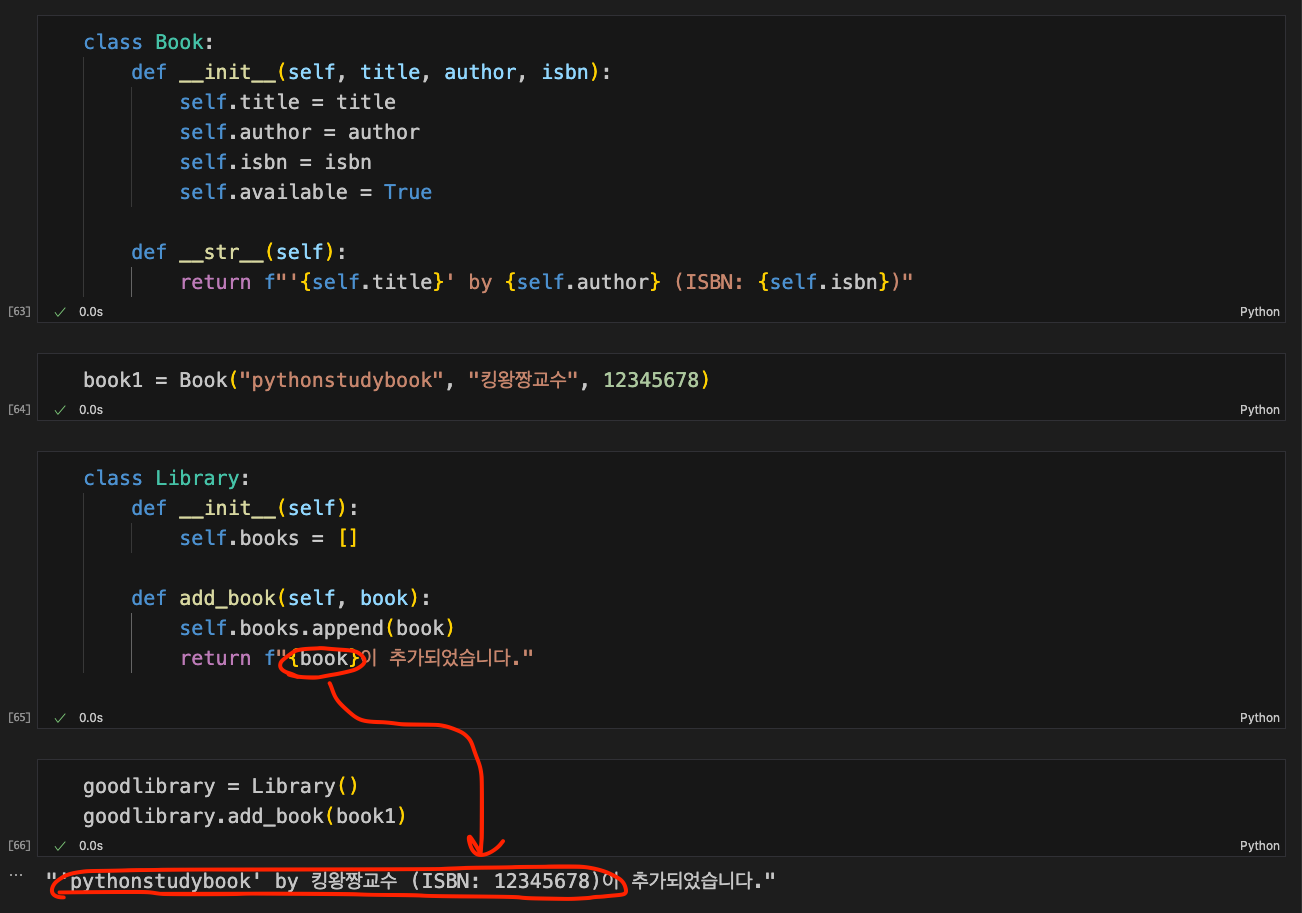Screen dimensions: 1302x913
Task: Click the 'self.books.append(book)' line
Action: tap(317, 628)
